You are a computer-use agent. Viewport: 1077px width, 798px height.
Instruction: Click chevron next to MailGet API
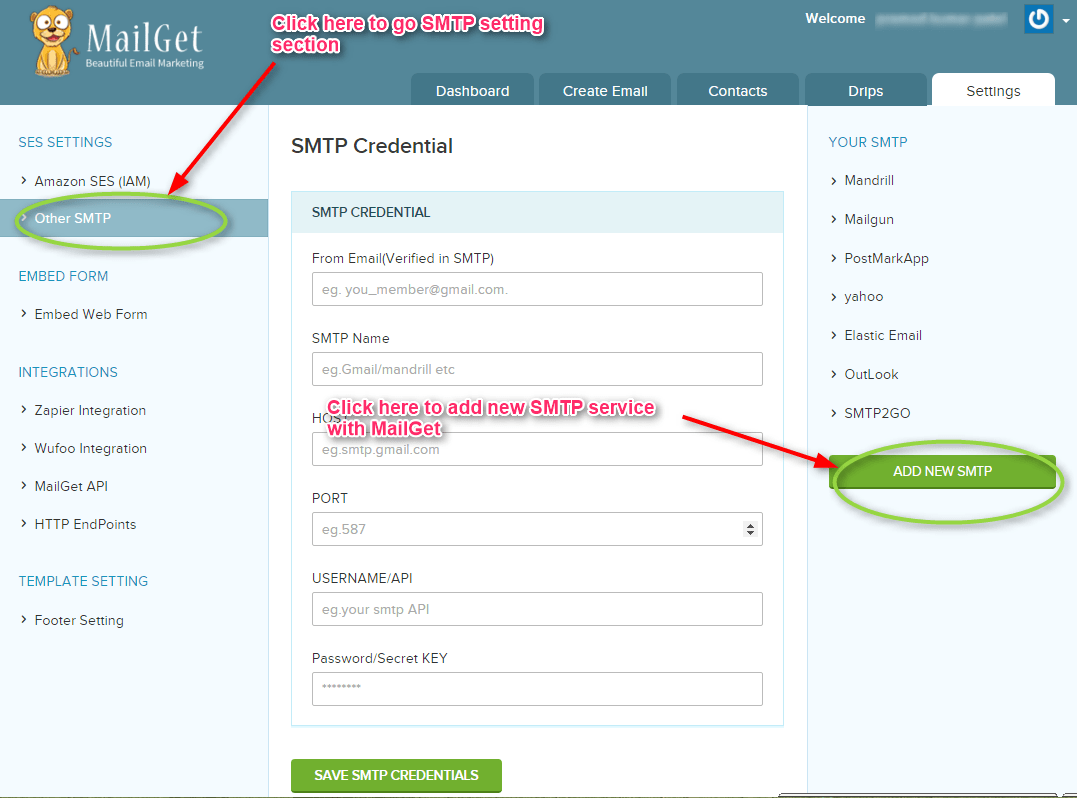coord(23,486)
